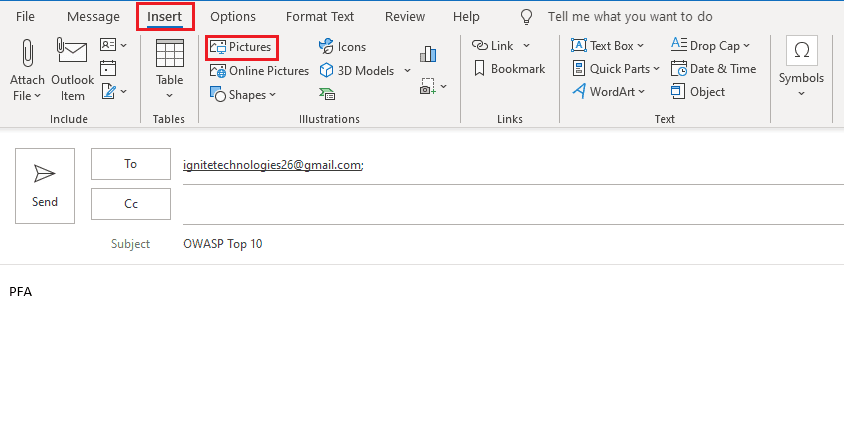Switch to the Review tab
Viewport: 844px width, 439px height.
(405, 17)
